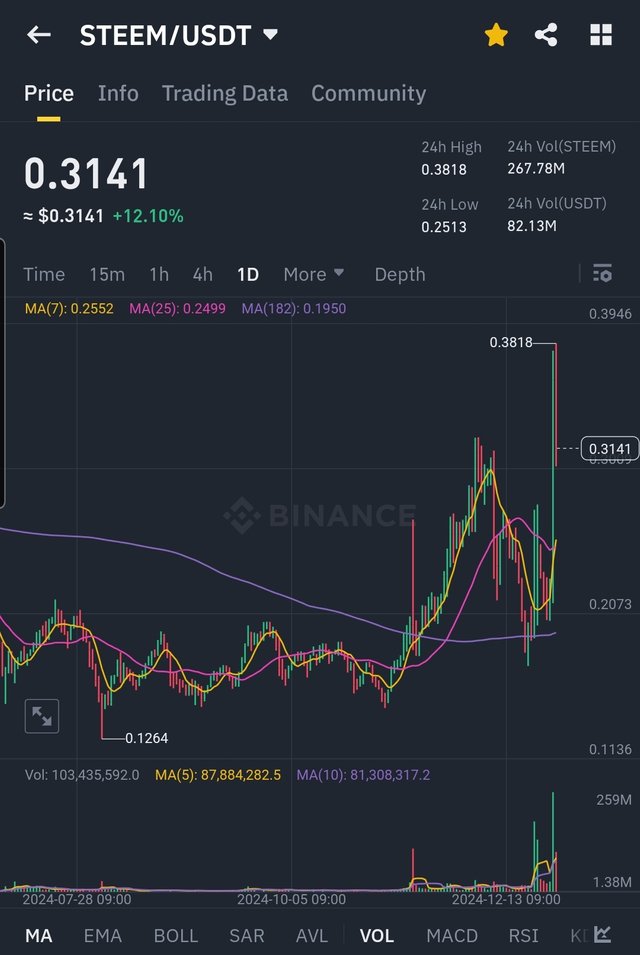640x955 pixels.
Task: Toggle the favorite star icon
Action: (x=496, y=35)
